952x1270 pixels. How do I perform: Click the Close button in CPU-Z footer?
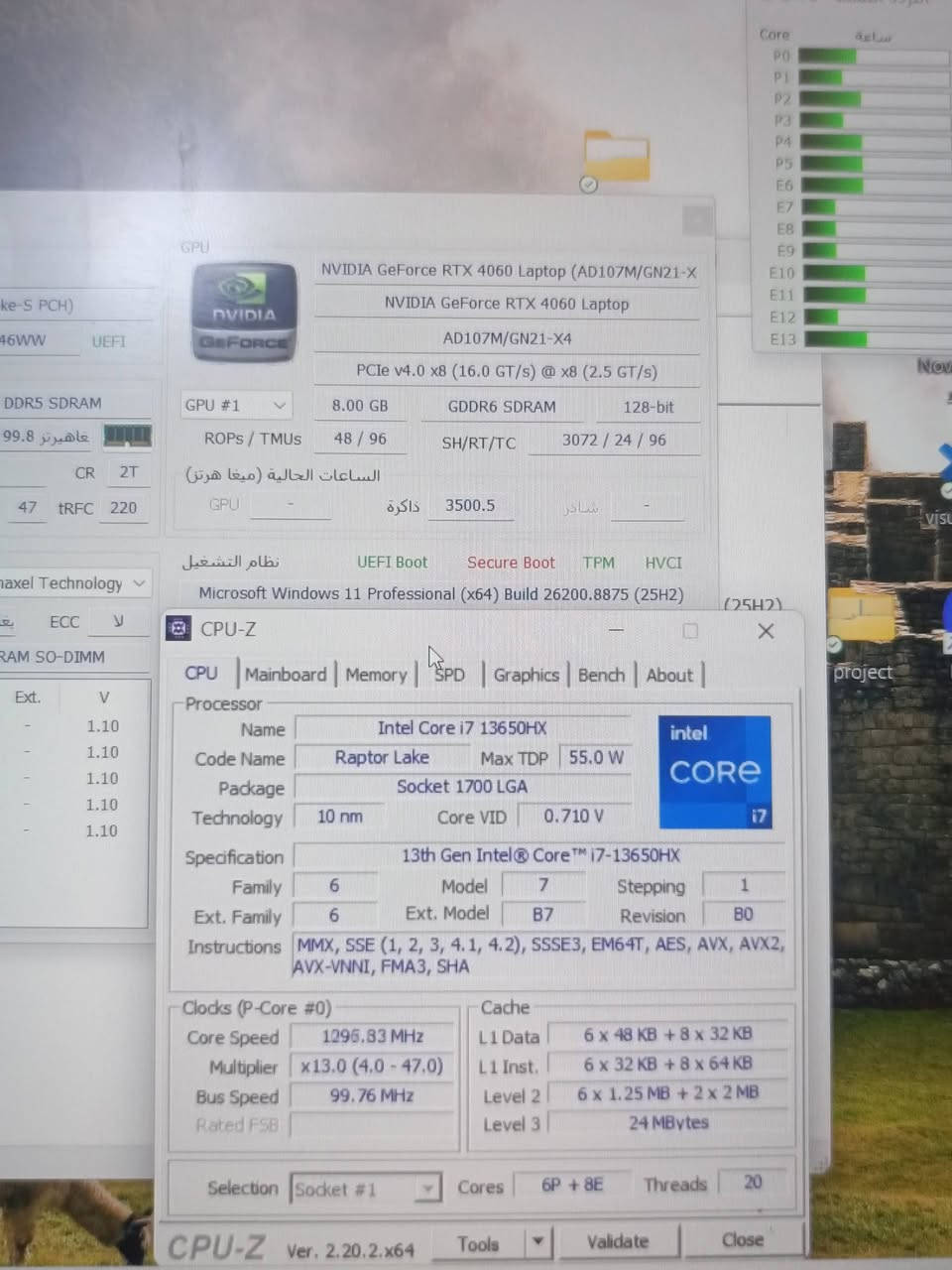point(743,1239)
